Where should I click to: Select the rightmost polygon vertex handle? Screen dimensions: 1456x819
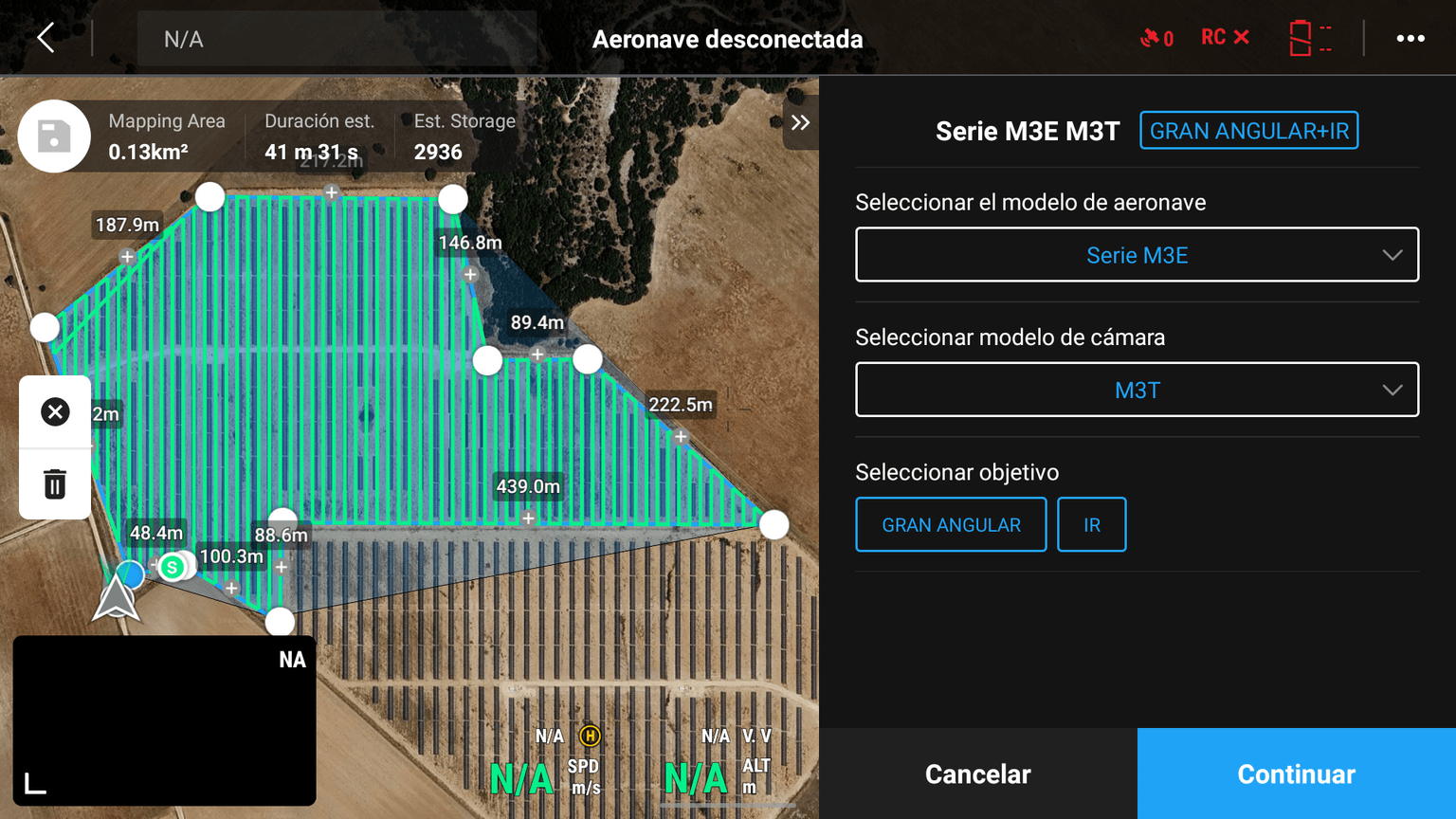pyautogui.click(x=774, y=524)
